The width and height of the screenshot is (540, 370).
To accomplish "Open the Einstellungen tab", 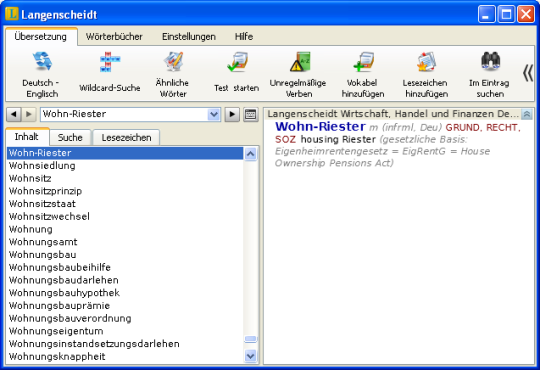I will click(x=189, y=37).
